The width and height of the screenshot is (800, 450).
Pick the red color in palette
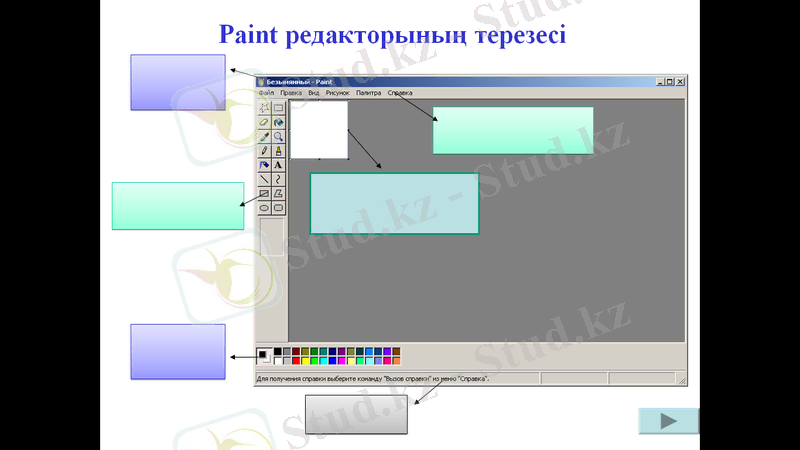pyautogui.click(x=297, y=360)
